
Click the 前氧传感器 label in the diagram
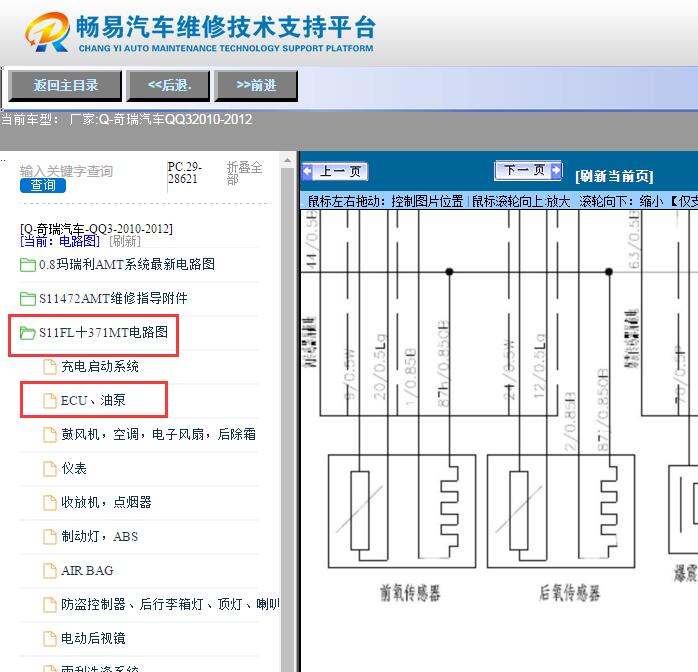pyautogui.click(x=410, y=593)
